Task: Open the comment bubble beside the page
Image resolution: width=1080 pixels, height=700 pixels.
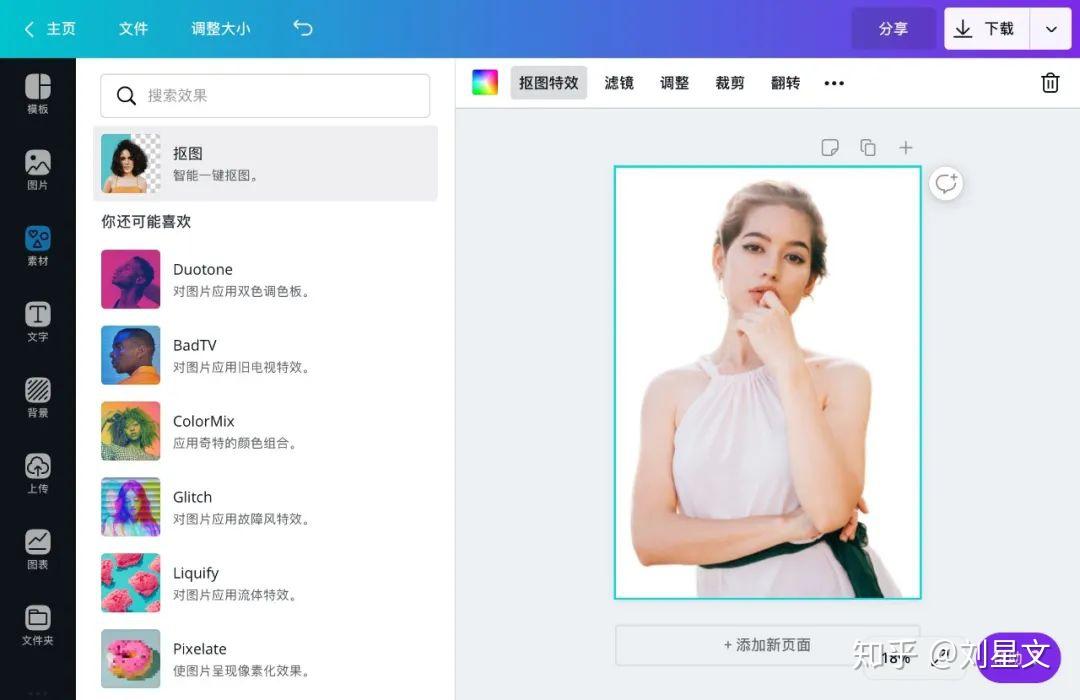Action: [x=945, y=183]
